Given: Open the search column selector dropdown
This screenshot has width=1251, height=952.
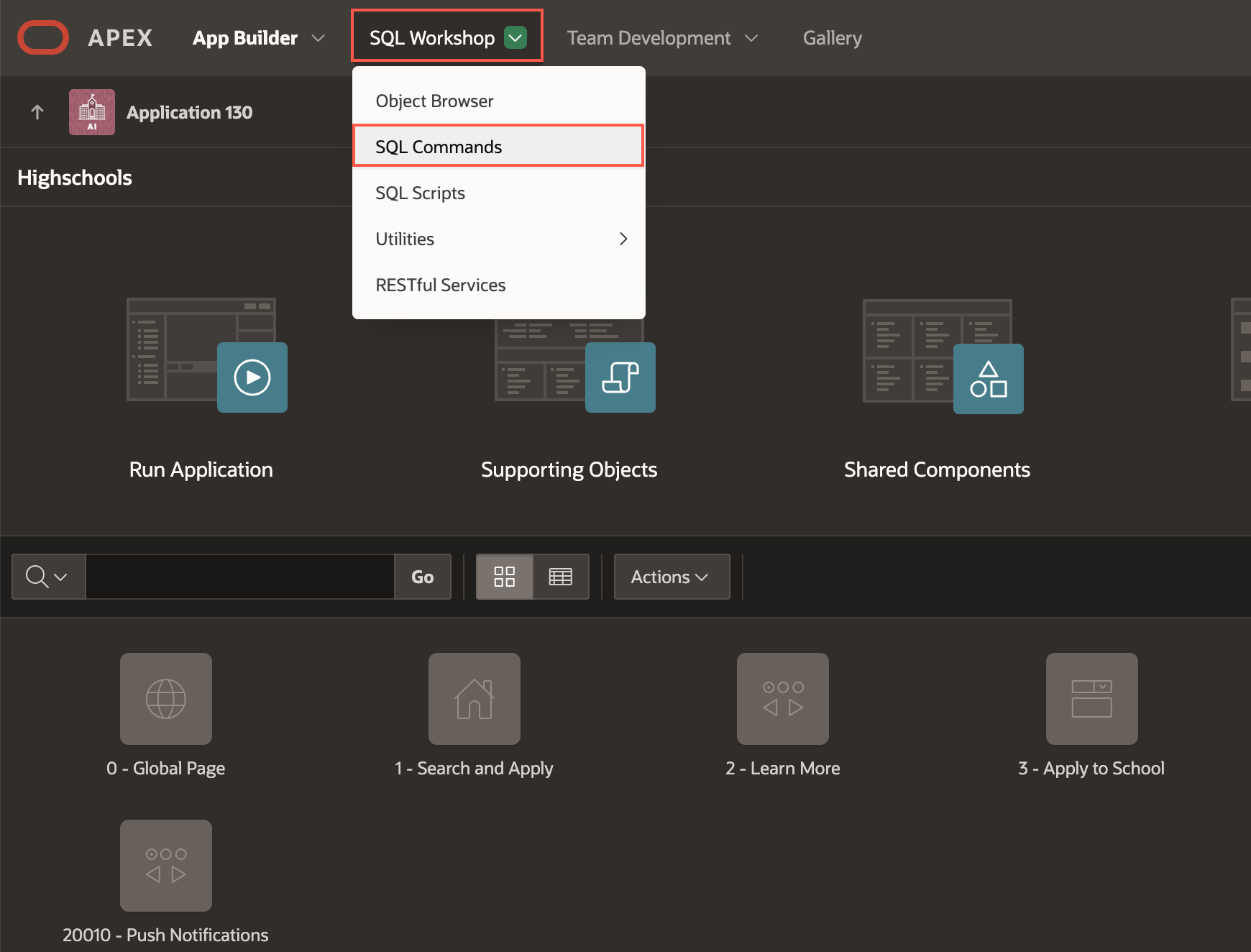Looking at the screenshot, I should [x=48, y=577].
